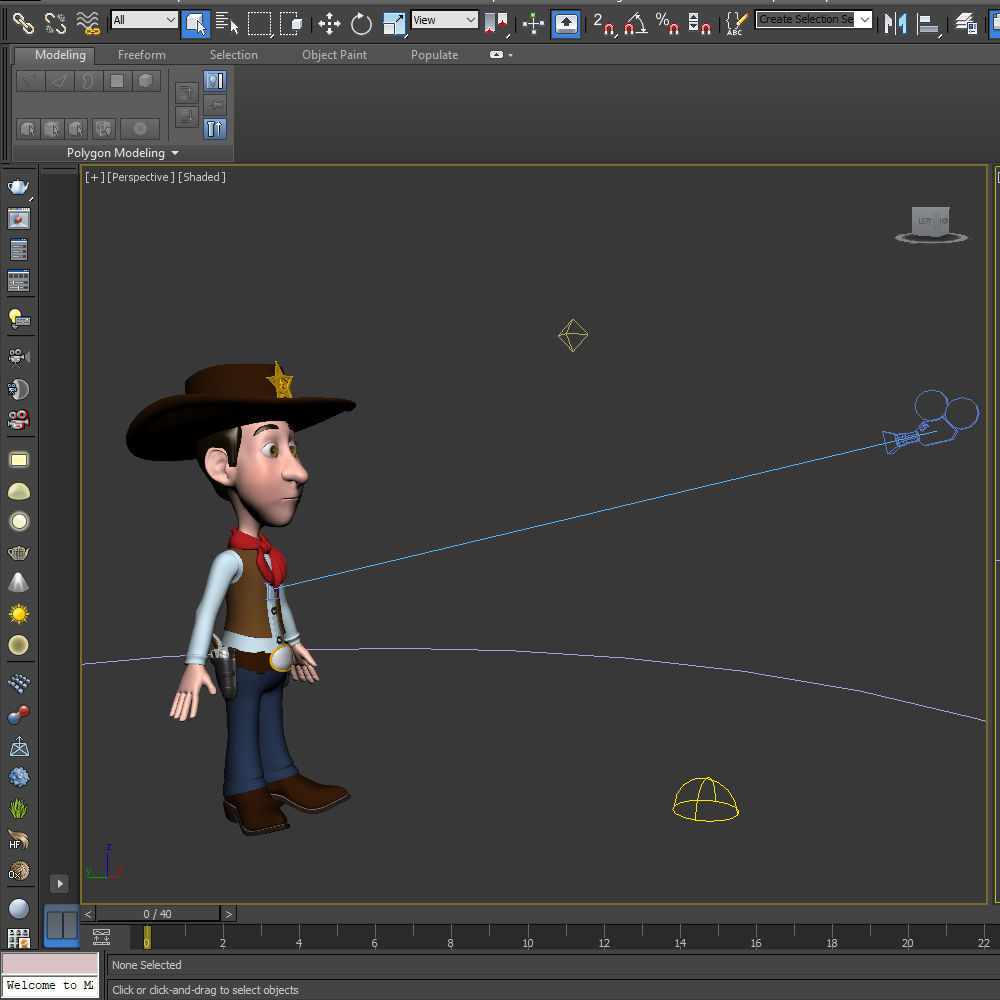
Task: Activate the Select and Move tool
Action: [329, 24]
